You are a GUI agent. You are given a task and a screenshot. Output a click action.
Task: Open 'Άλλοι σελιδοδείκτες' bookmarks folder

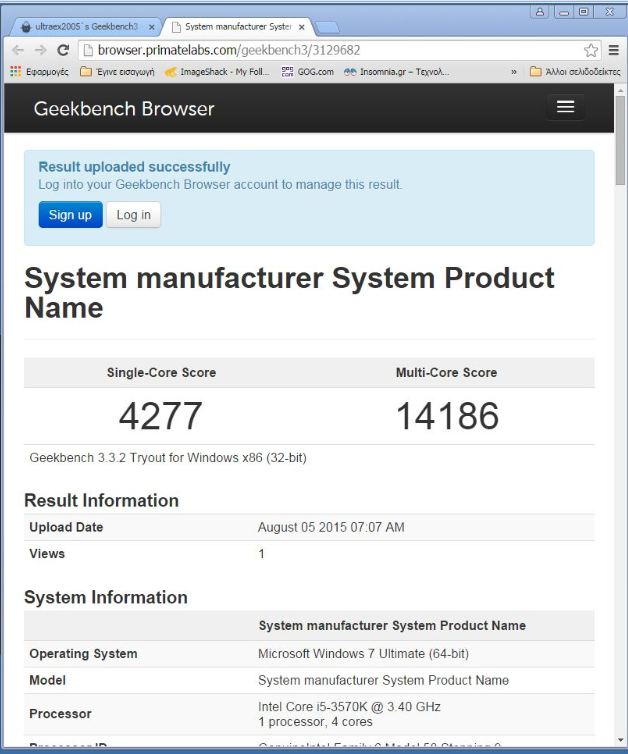(x=575, y=72)
